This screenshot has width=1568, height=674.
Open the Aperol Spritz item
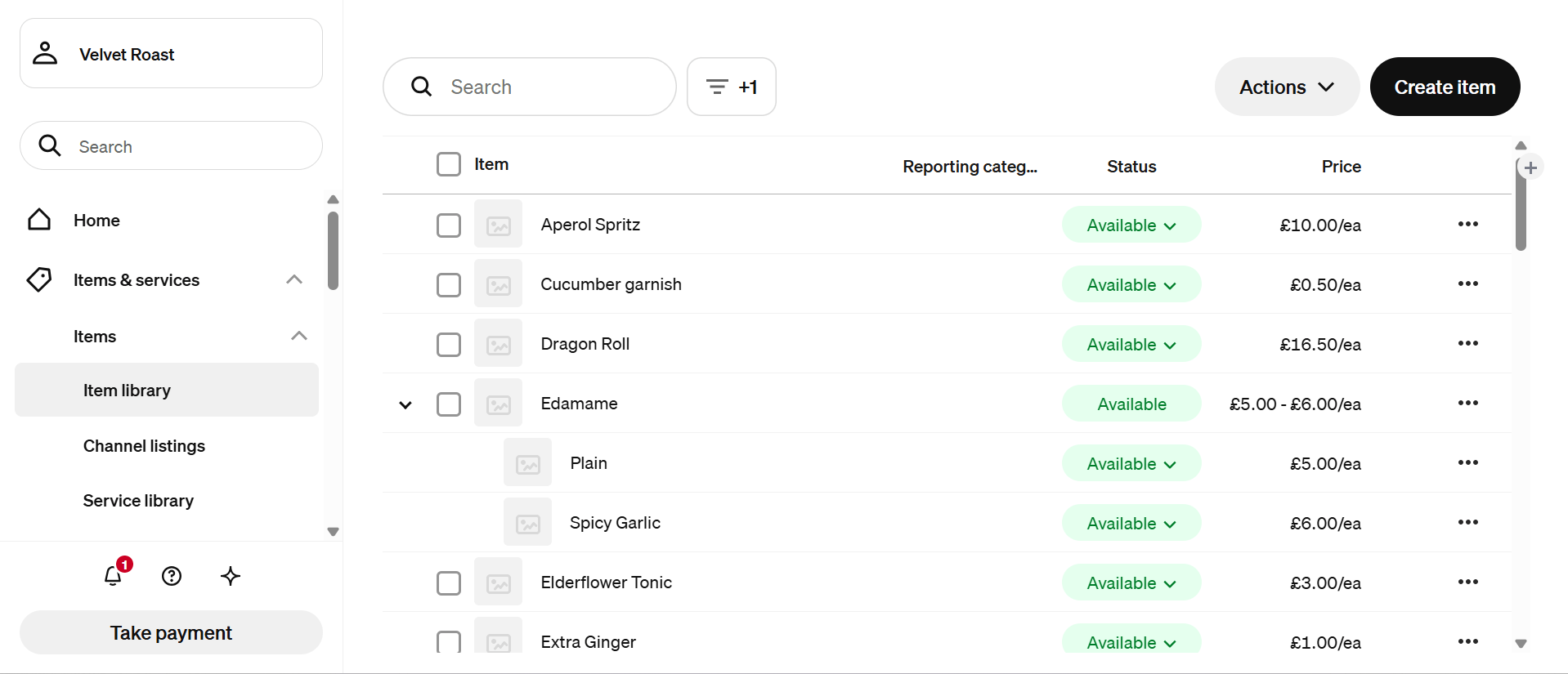(590, 224)
